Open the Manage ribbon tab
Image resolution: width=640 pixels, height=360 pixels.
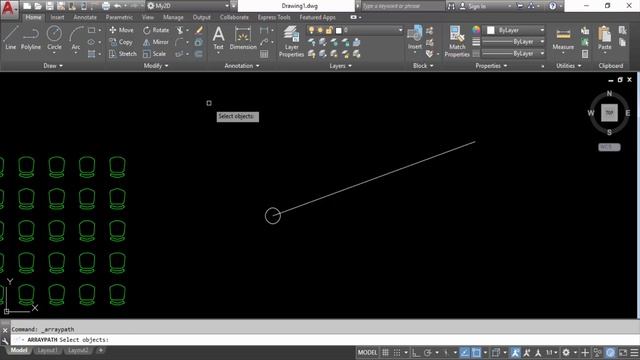pos(173,17)
